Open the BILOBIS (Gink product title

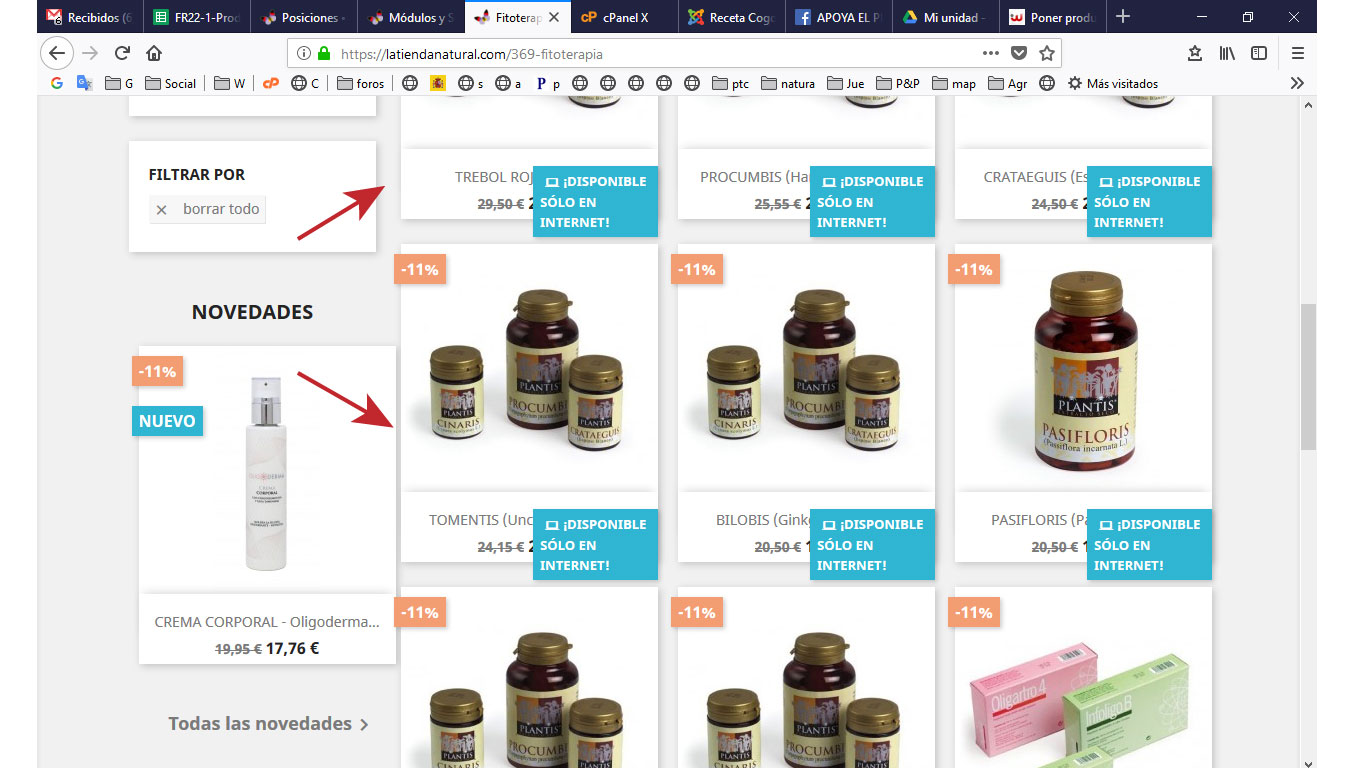(x=763, y=520)
